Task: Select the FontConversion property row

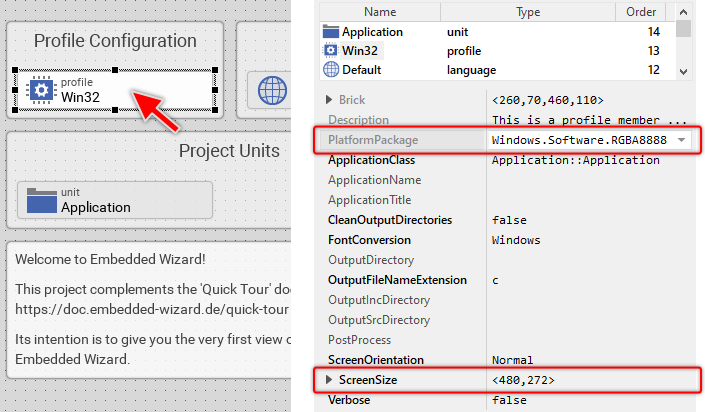Action: [x=370, y=240]
